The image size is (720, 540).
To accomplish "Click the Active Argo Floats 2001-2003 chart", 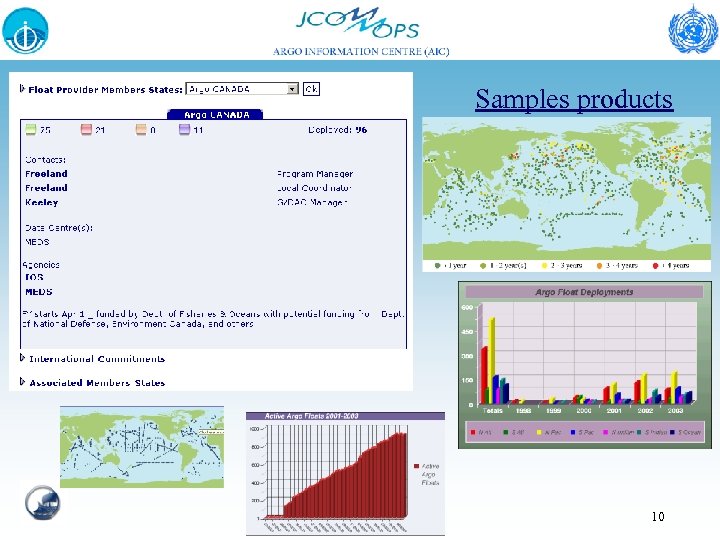I will (345, 473).
